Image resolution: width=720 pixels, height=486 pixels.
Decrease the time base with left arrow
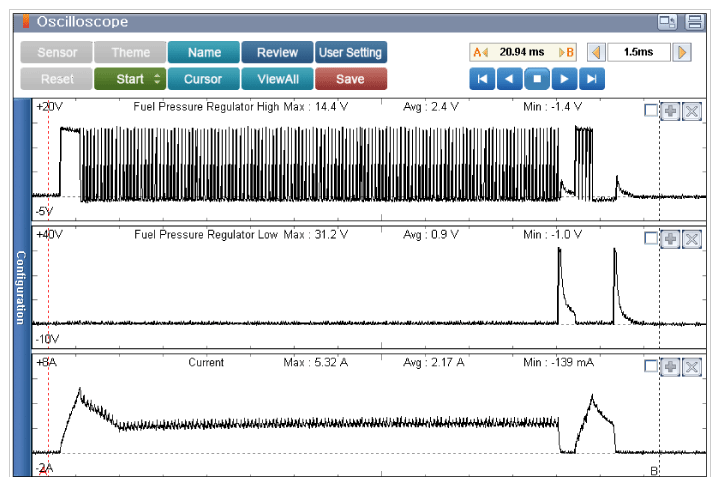pyautogui.click(x=595, y=52)
